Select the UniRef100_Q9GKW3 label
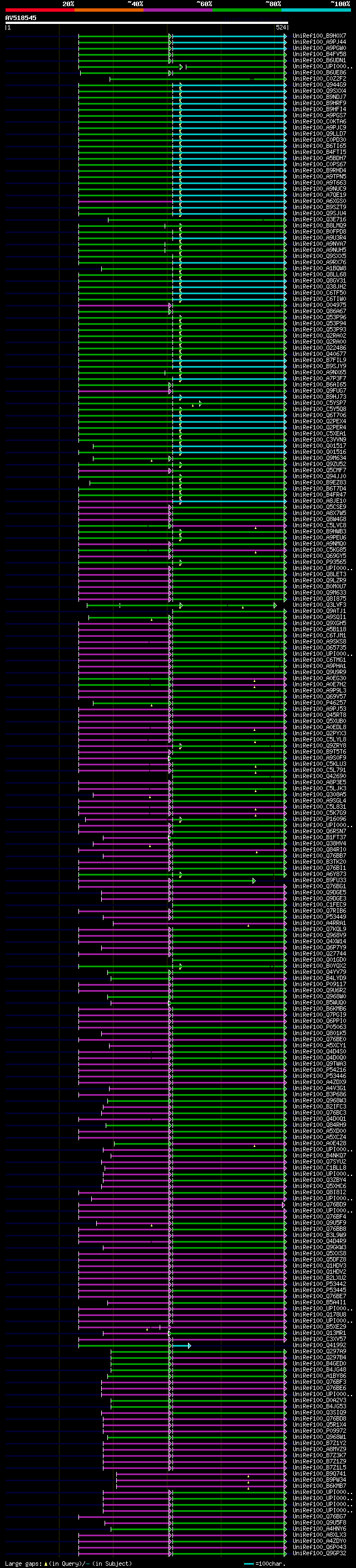The width and height of the screenshot is (356, 1568). 319,1247
